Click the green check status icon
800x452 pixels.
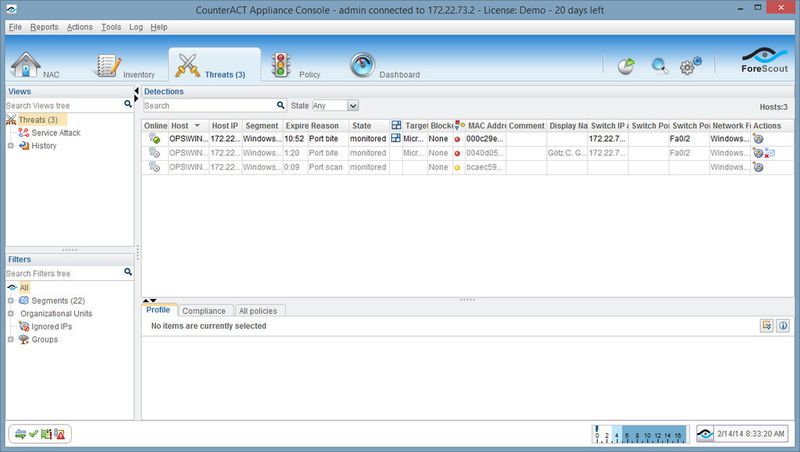tap(34, 434)
